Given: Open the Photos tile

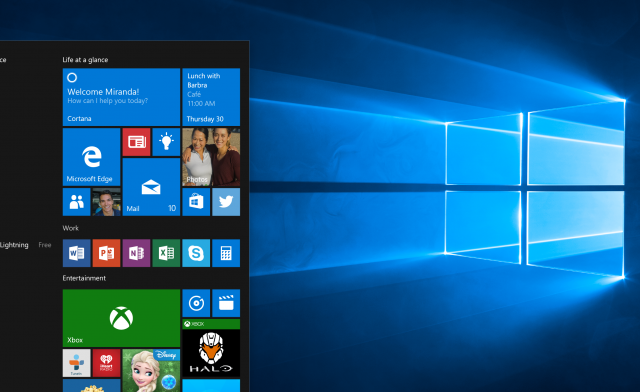Looking at the screenshot, I should point(211,157).
